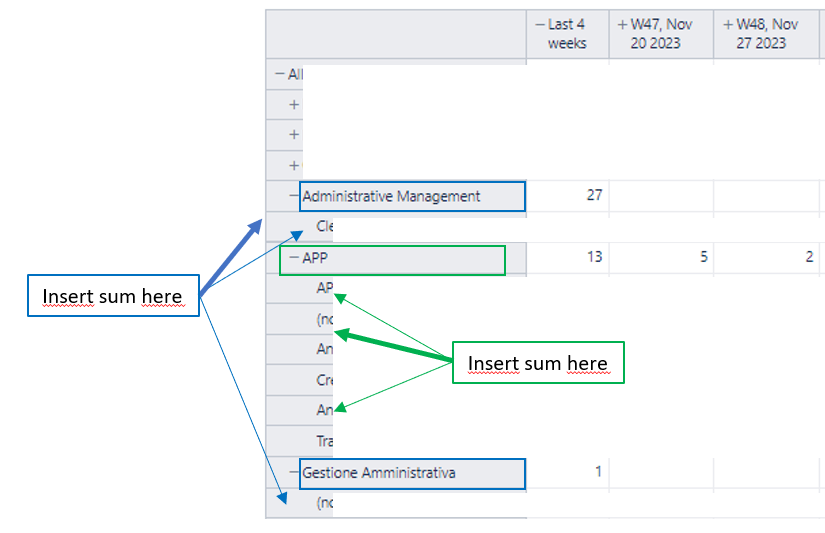Click the value 2 under W48 column
825x533 pixels.
pos(809,257)
